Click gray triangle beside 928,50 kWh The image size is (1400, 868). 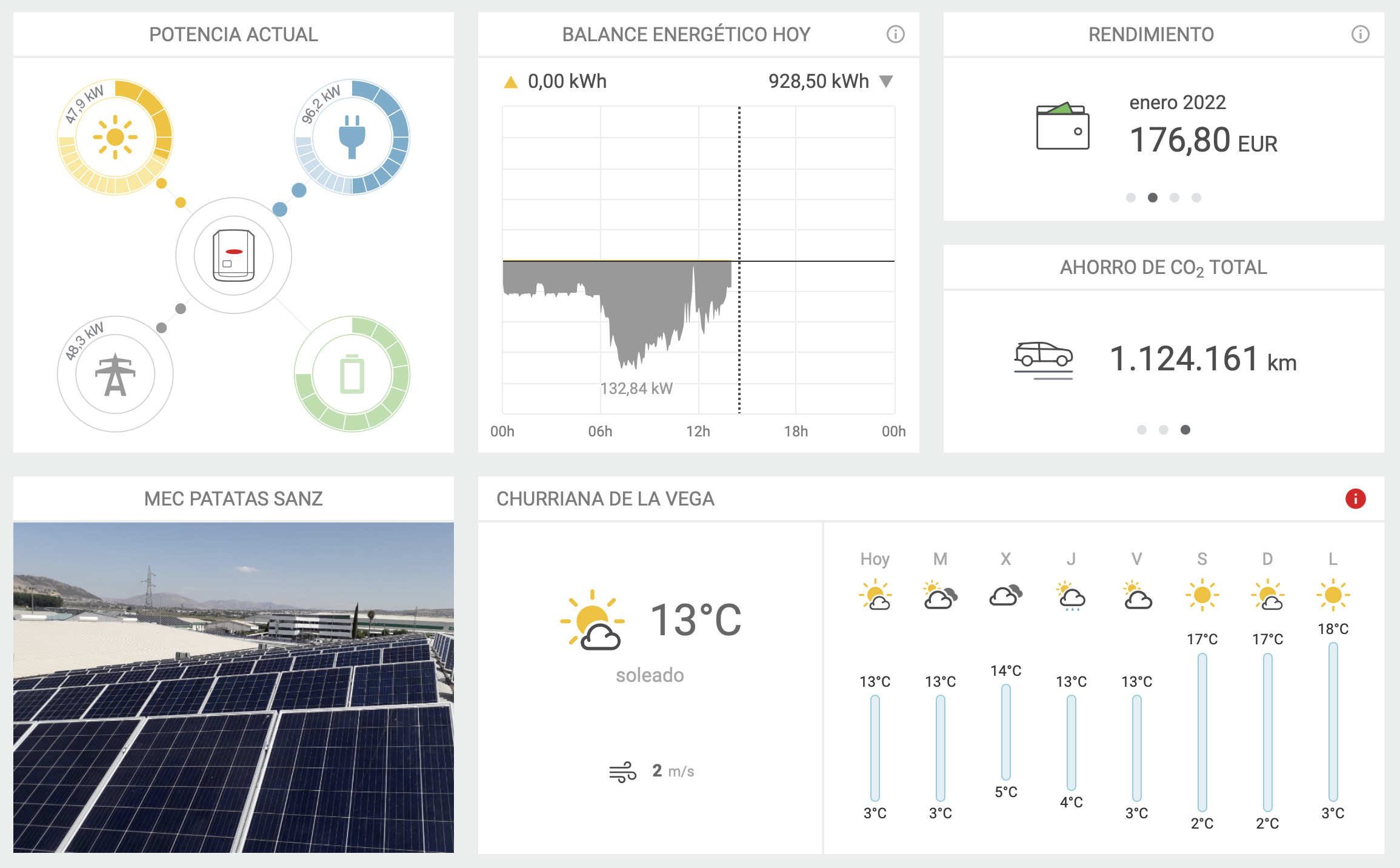pyautogui.click(x=886, y=81)
